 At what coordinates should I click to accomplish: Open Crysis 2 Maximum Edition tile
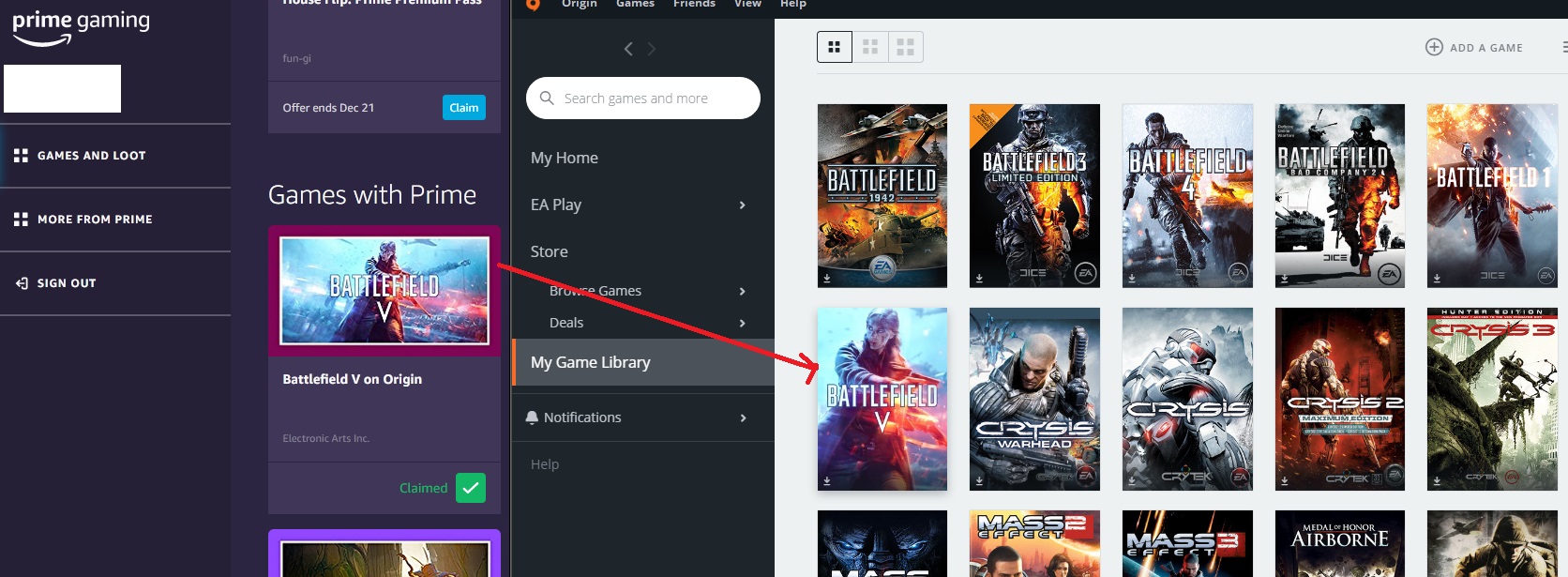coord(1340,399)
